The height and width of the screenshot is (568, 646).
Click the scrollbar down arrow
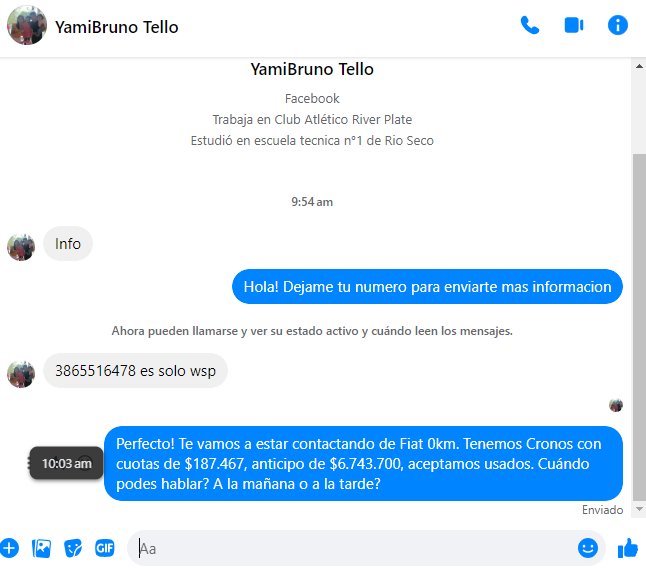pyautogui.click(x=639, y=509)
